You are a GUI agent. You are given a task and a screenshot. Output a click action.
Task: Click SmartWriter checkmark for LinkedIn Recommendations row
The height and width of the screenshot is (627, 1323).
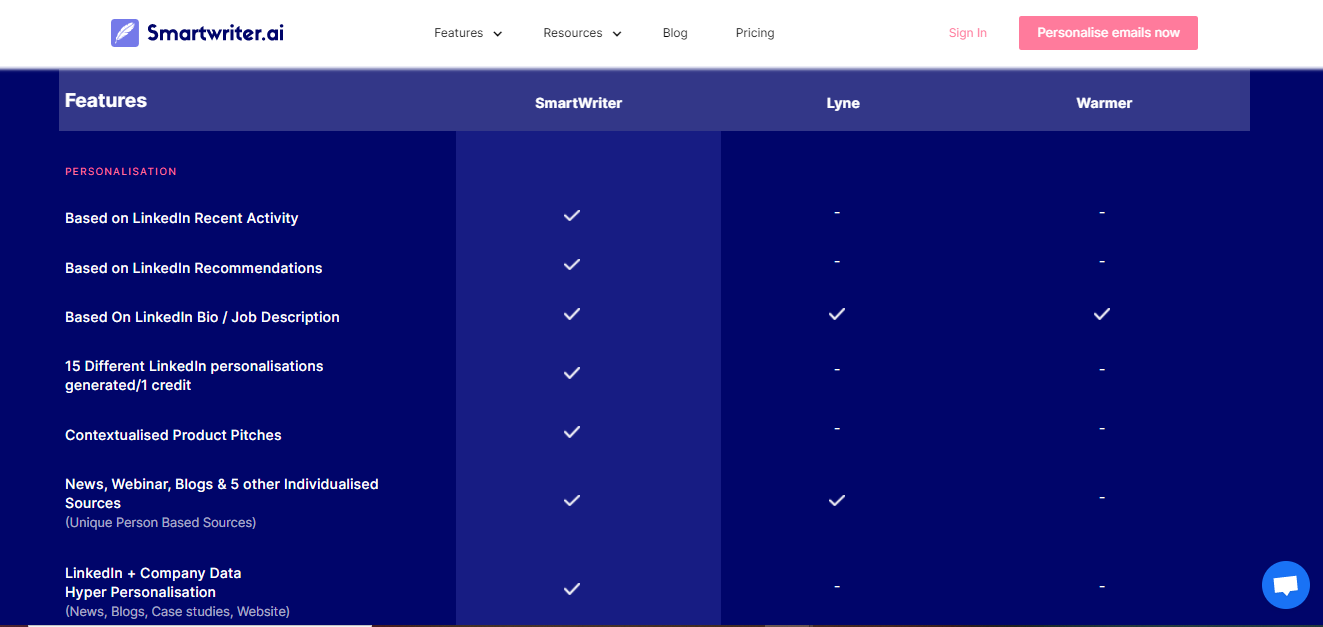(572, 265)
